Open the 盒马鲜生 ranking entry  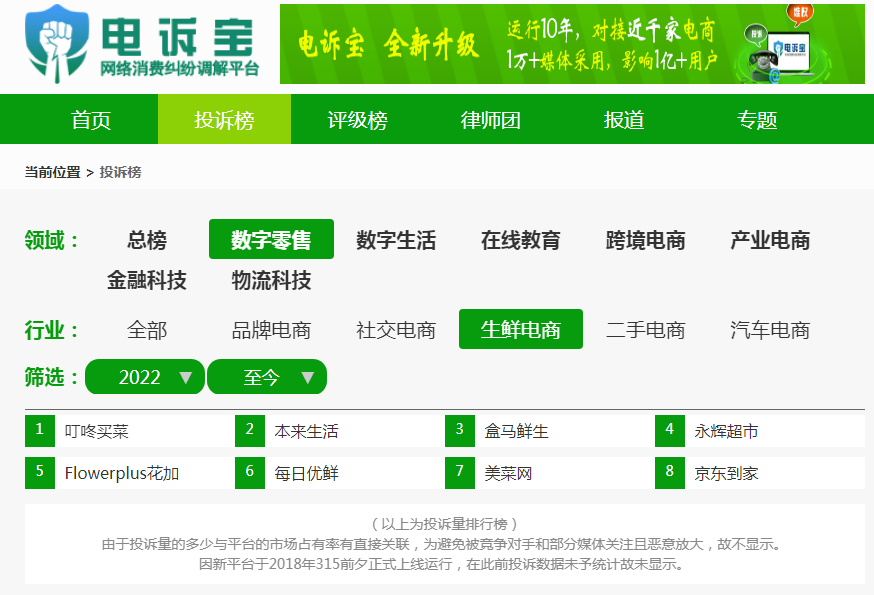pos(517,431)
